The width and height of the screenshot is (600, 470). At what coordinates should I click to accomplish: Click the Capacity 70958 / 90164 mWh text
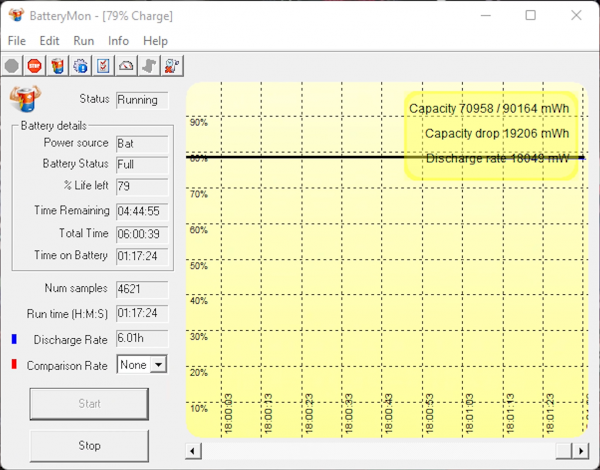tap(489, 109)
